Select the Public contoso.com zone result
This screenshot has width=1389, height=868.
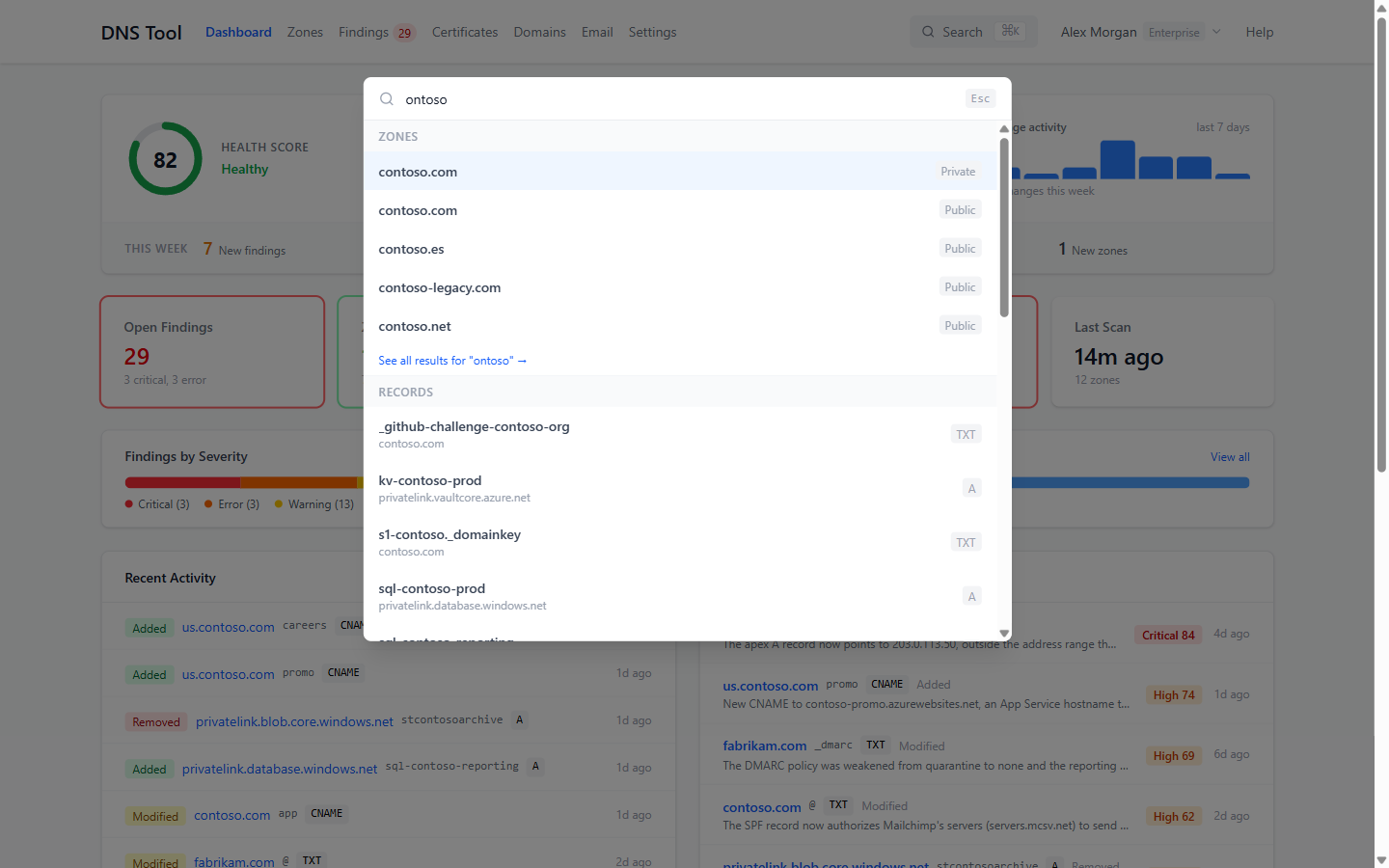click(680, 210)
